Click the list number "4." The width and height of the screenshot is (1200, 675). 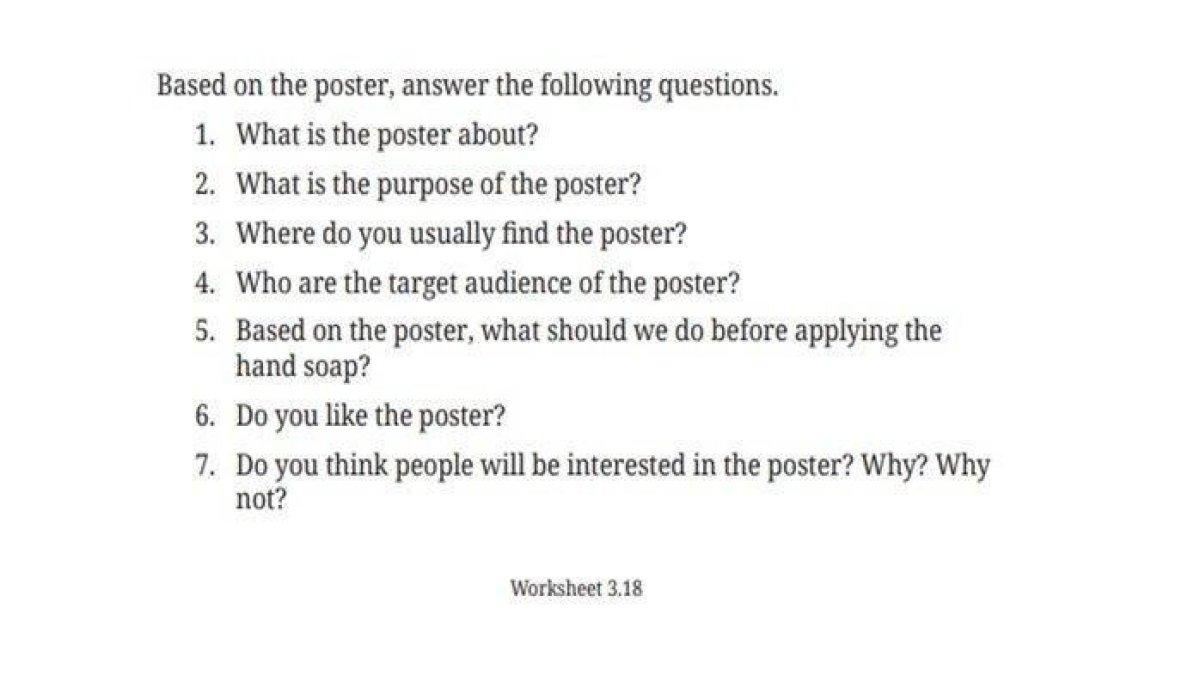(x=207, y=283)
